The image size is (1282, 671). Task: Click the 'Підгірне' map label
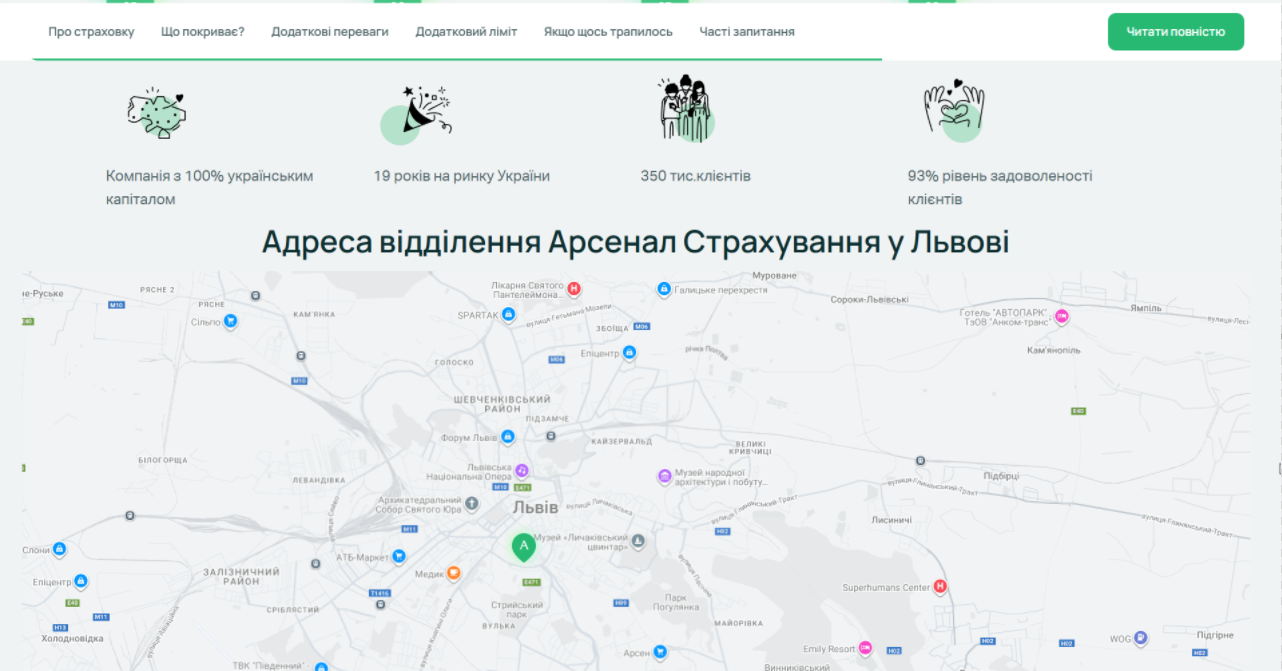[x=1215, y=635]
